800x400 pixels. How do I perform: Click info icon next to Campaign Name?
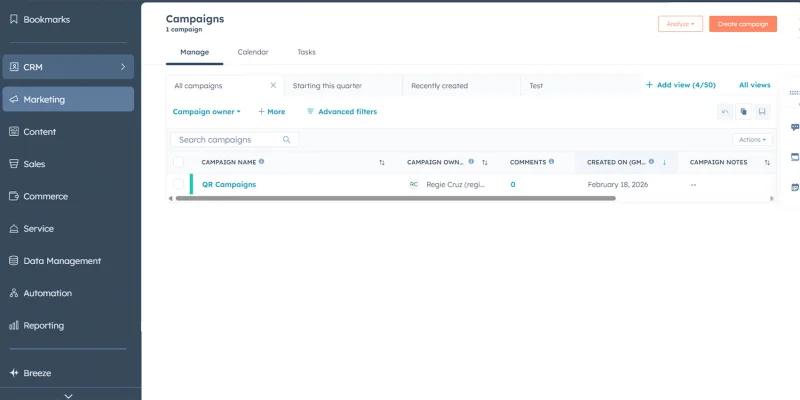(262, 161)
